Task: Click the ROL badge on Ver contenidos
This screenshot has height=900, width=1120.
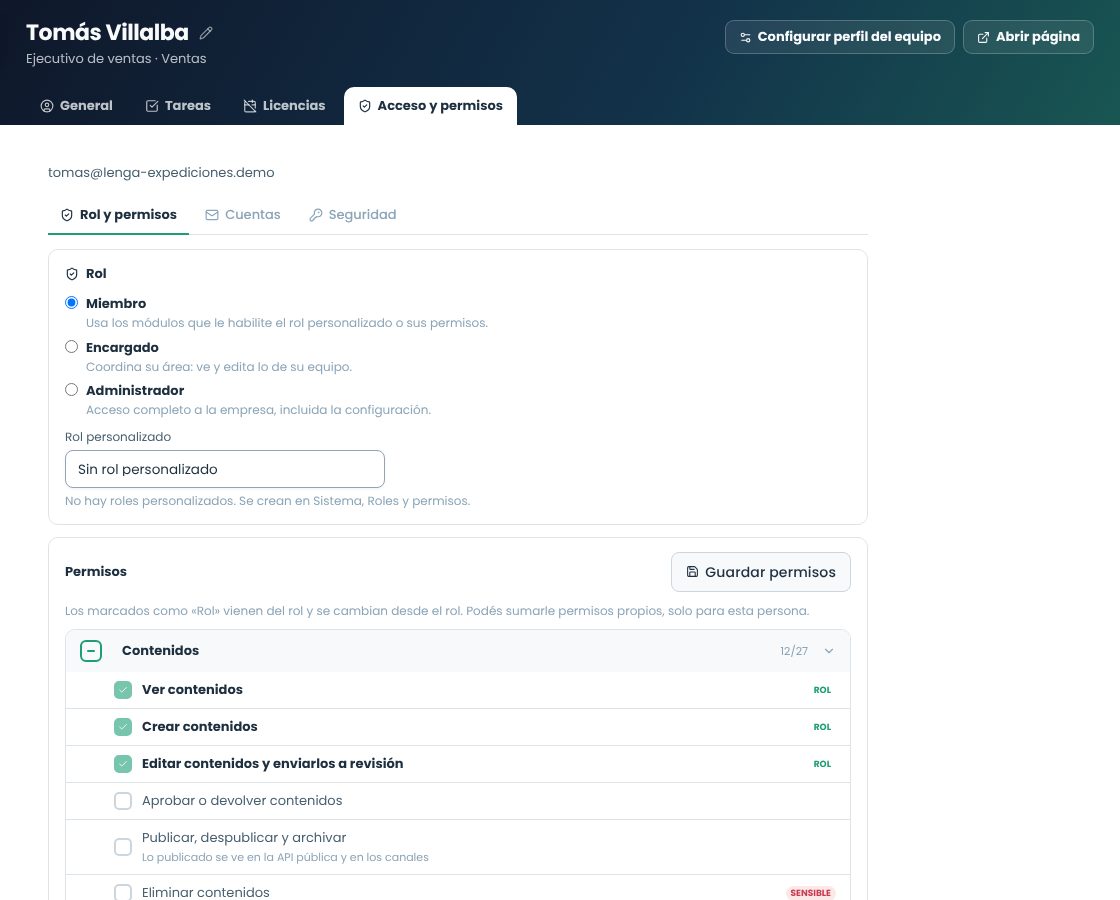Action: pyautogui.click(x=822, y=690)
